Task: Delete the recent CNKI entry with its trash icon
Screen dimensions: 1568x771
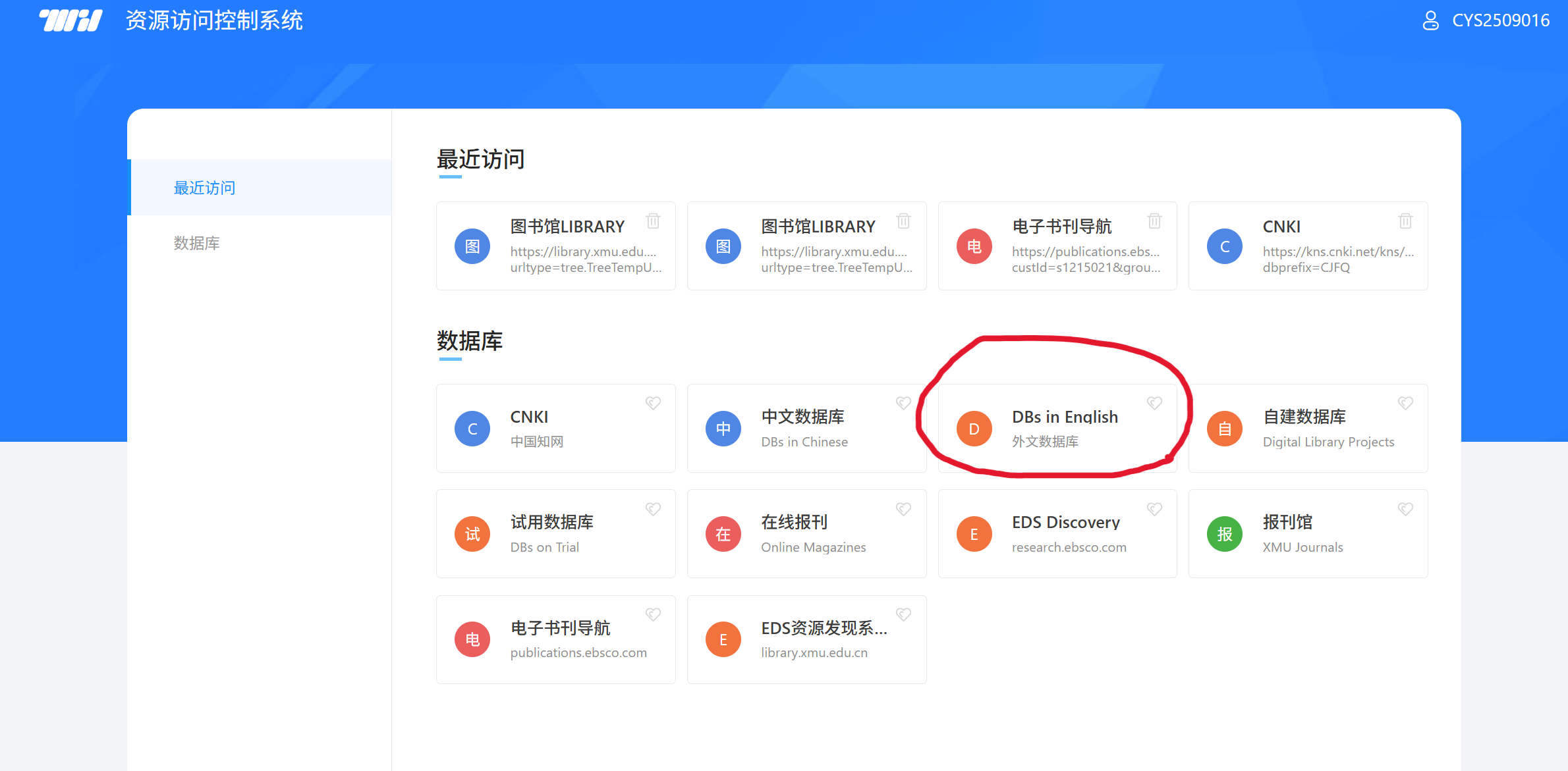Action: 1405,221
